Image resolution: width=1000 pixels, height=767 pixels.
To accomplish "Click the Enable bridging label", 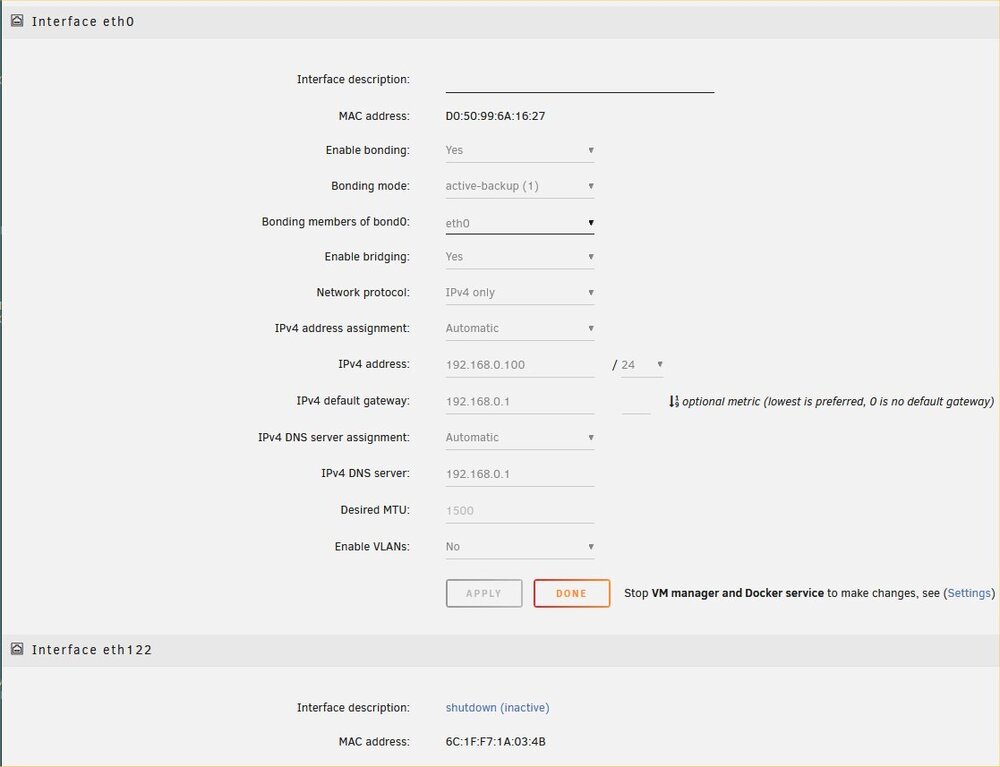I will point(367,257).
